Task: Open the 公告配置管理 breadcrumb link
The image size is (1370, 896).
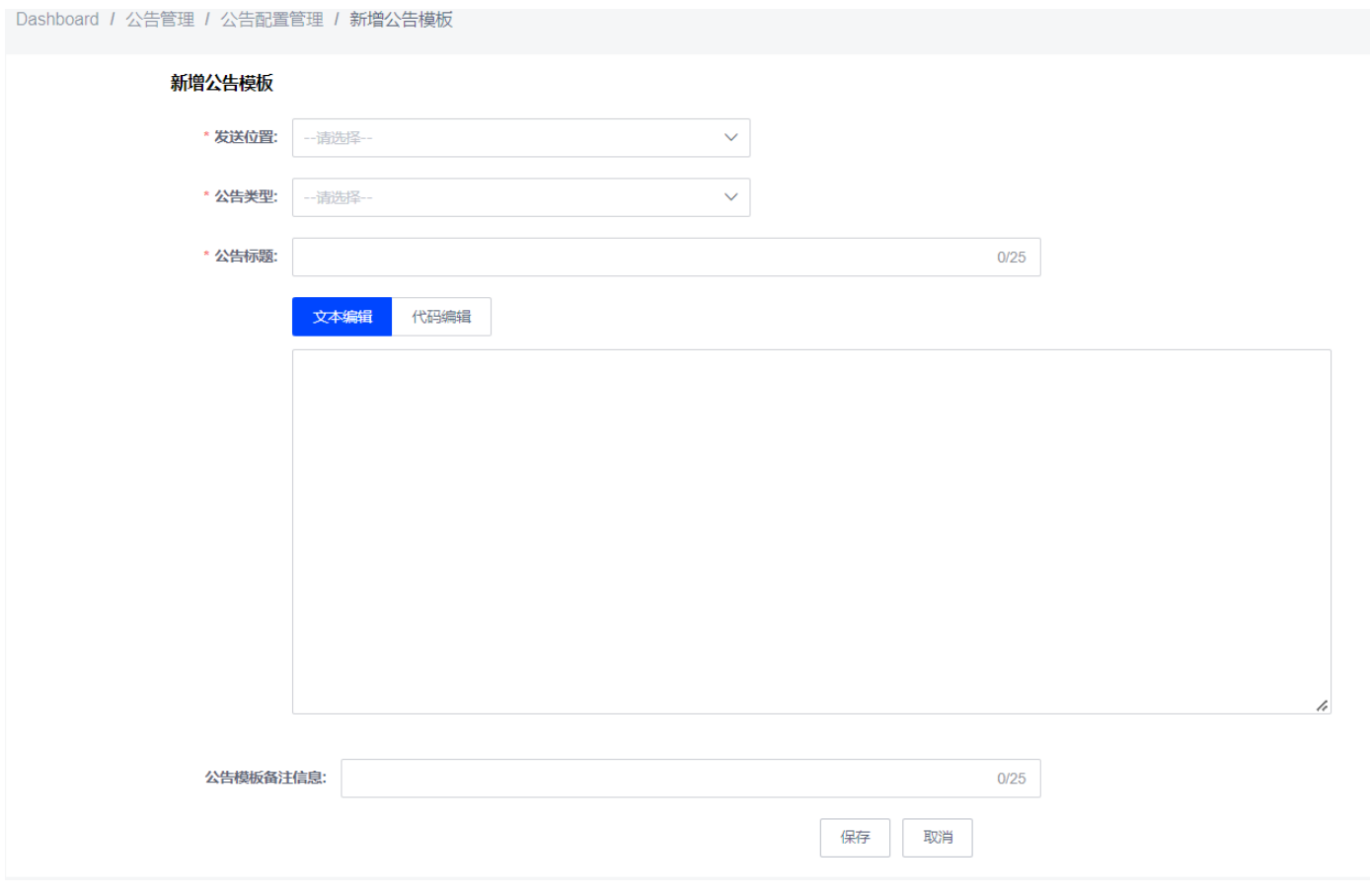Action: (x=271, y=20)
